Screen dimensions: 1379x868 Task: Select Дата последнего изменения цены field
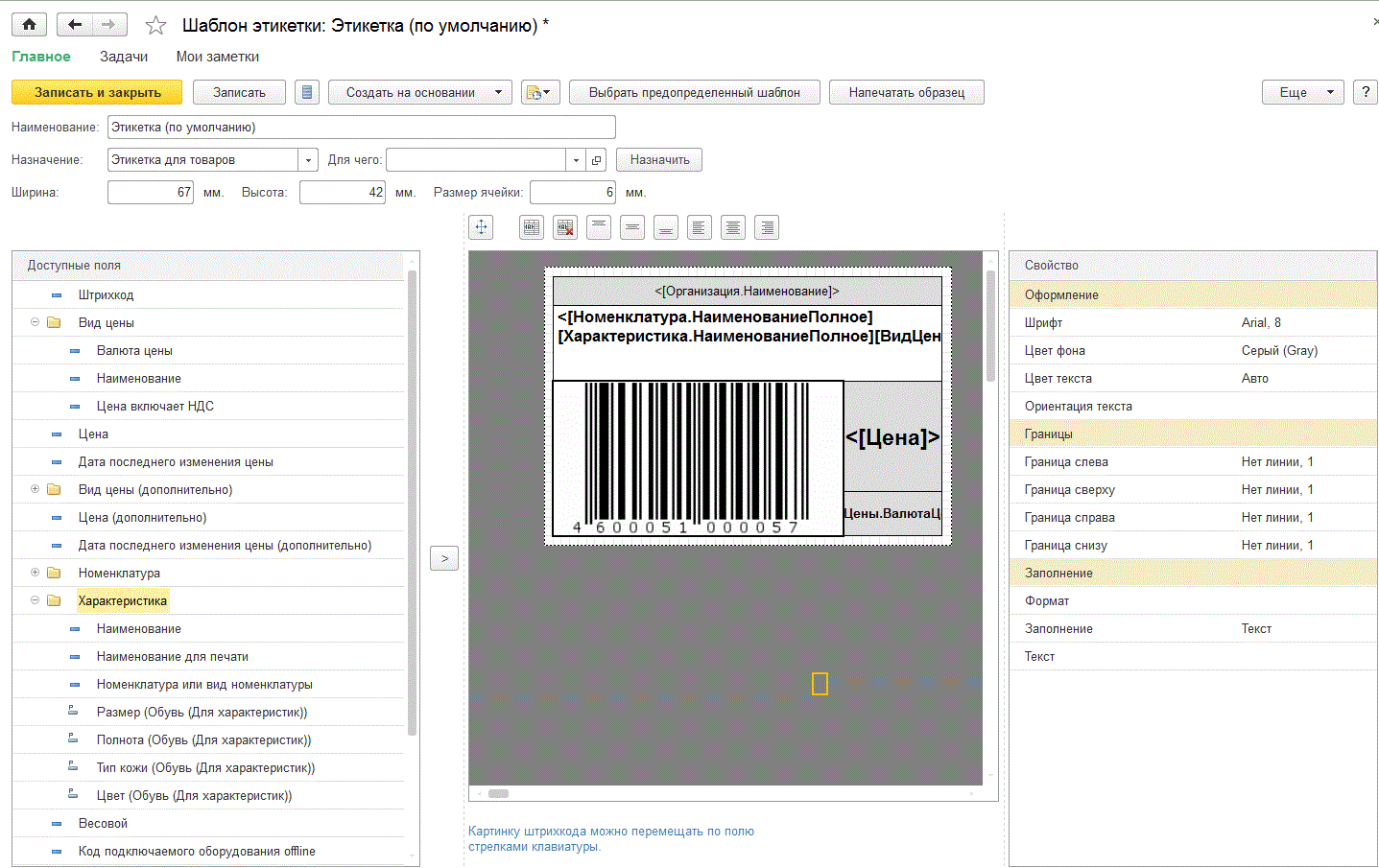pos(176,461)
